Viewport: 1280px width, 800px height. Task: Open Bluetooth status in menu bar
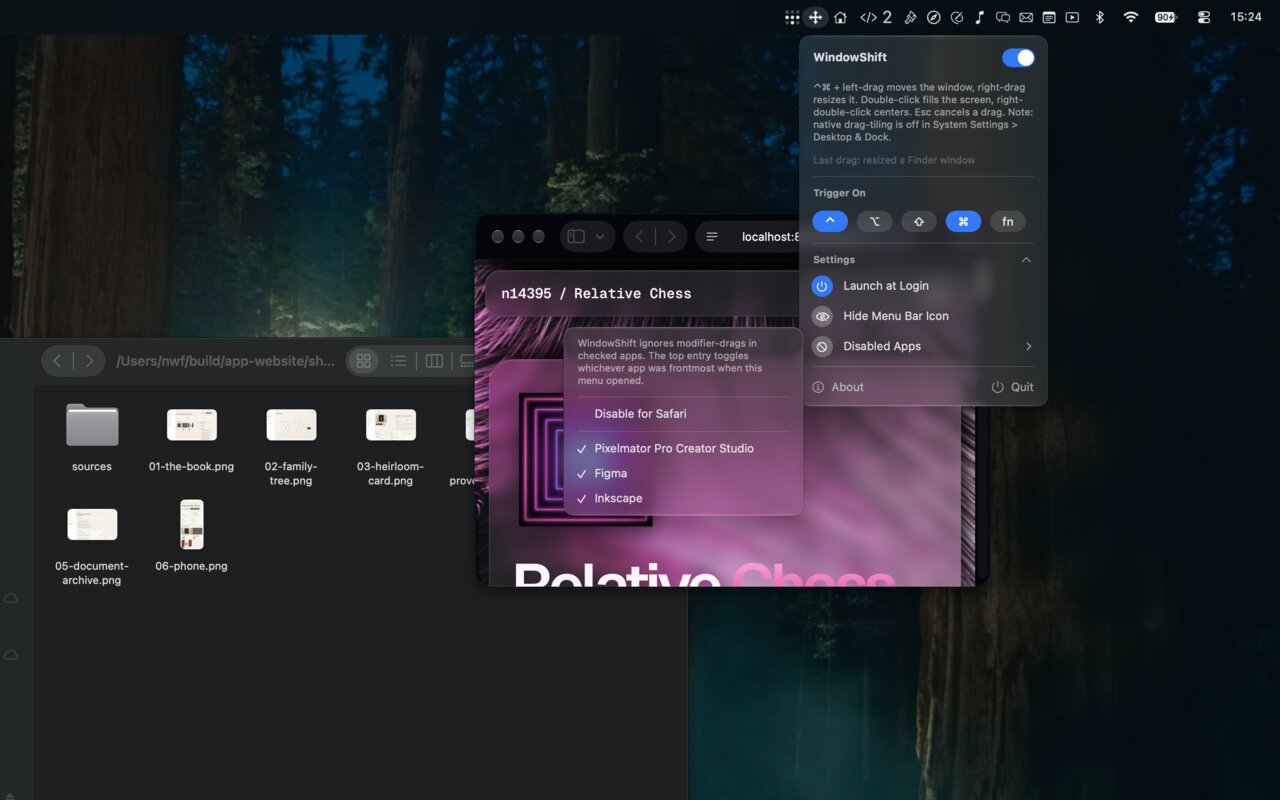click(x=1099, y=17)
